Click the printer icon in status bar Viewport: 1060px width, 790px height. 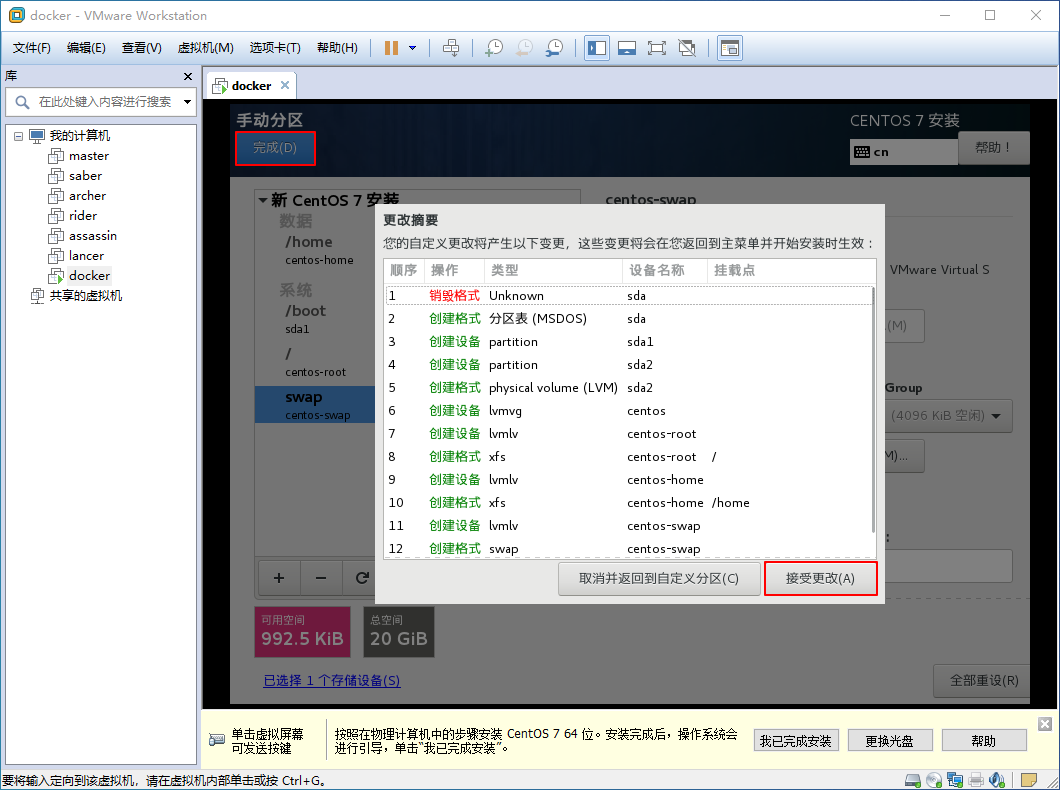tap(976, 779)
